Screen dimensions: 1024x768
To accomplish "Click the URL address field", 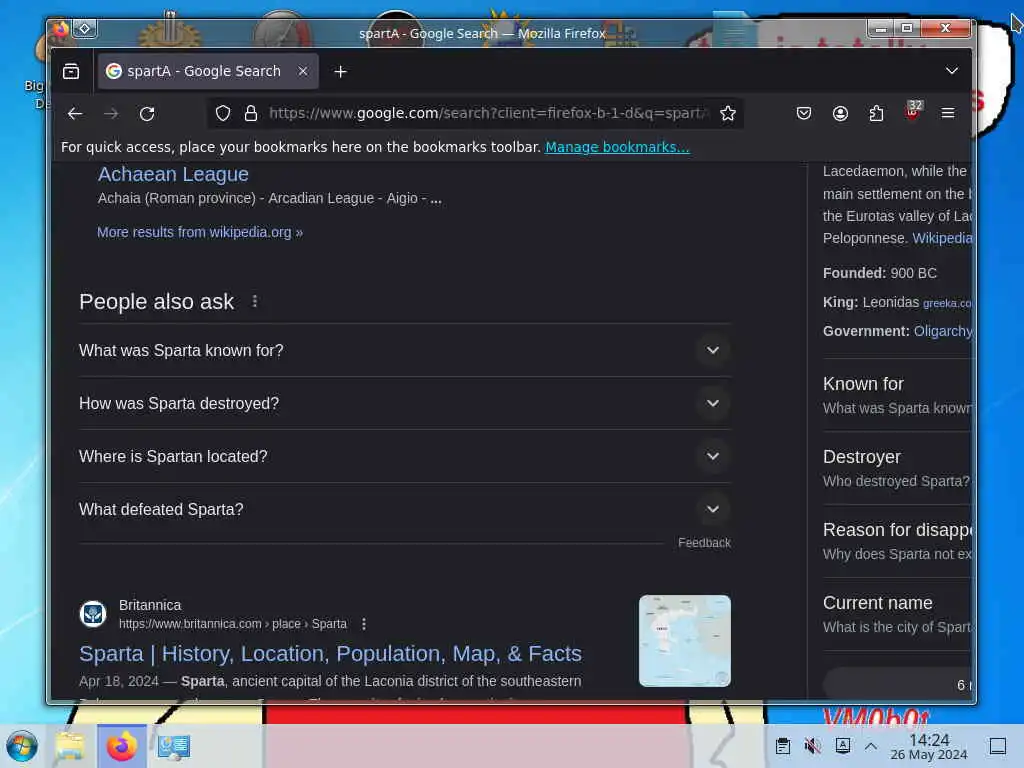I will tap(487, 114).
